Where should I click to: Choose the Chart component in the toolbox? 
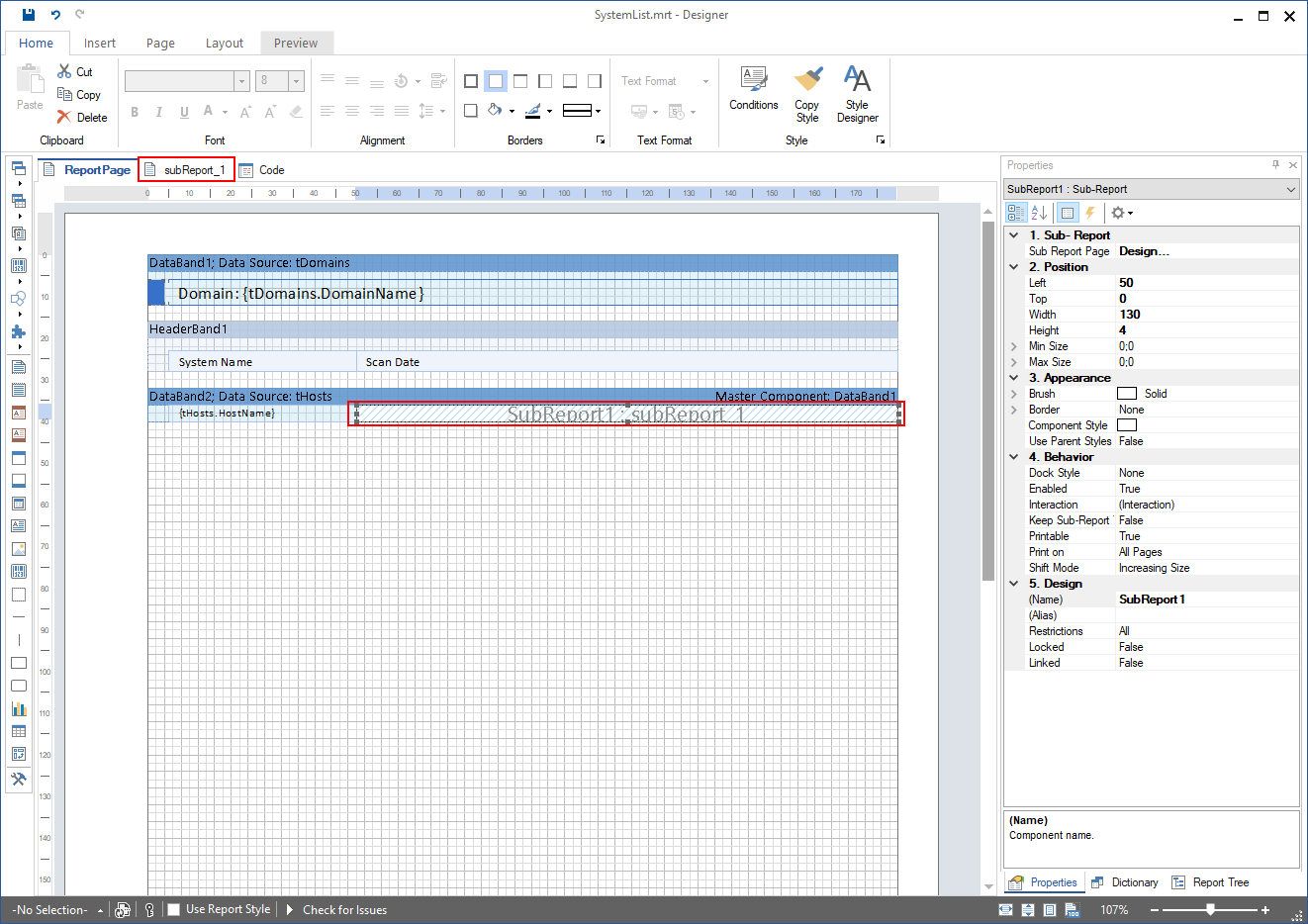18,708
